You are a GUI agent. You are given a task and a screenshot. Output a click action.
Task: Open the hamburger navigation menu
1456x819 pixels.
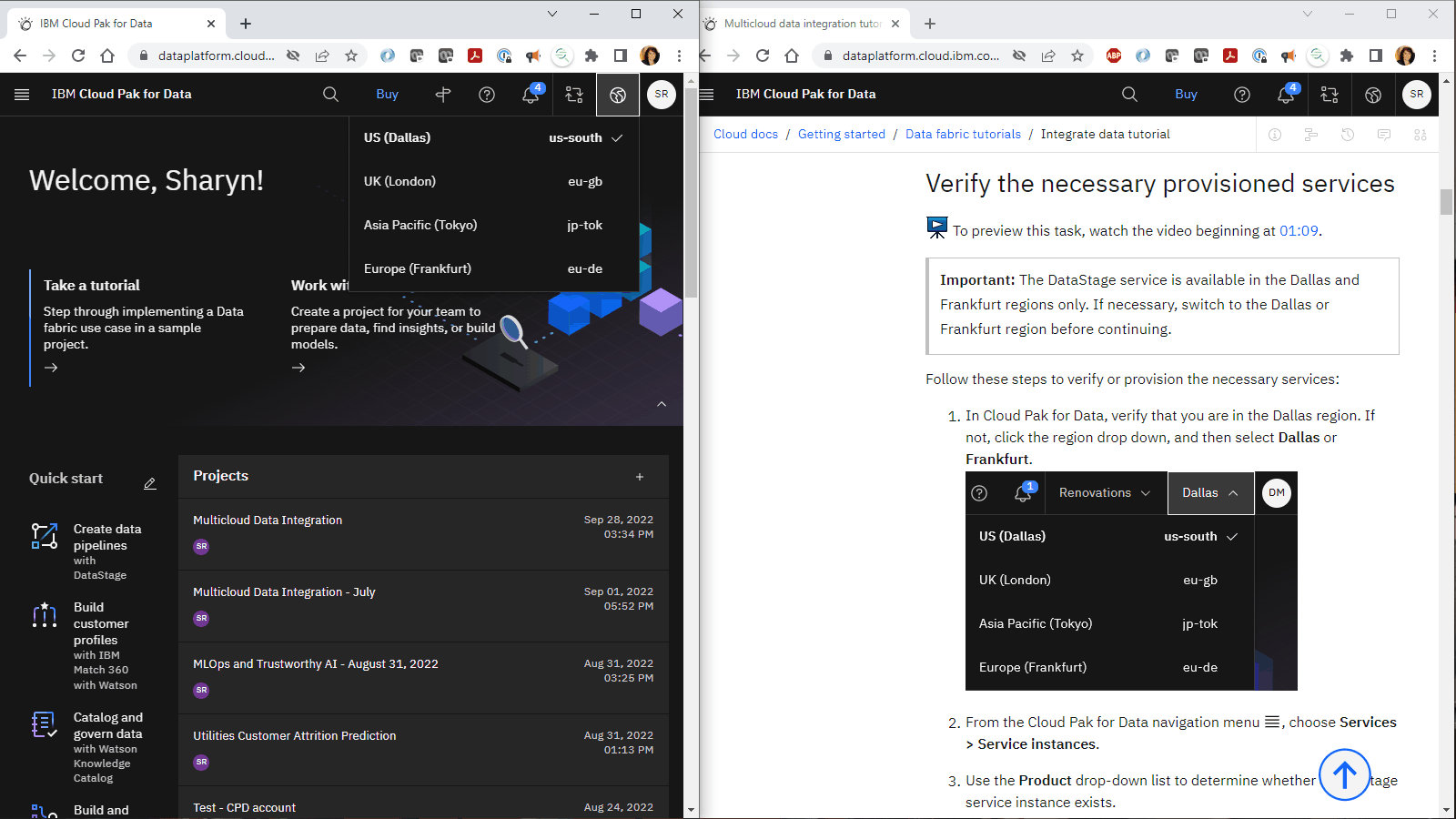pyautogui.click(x=22, y=95)
